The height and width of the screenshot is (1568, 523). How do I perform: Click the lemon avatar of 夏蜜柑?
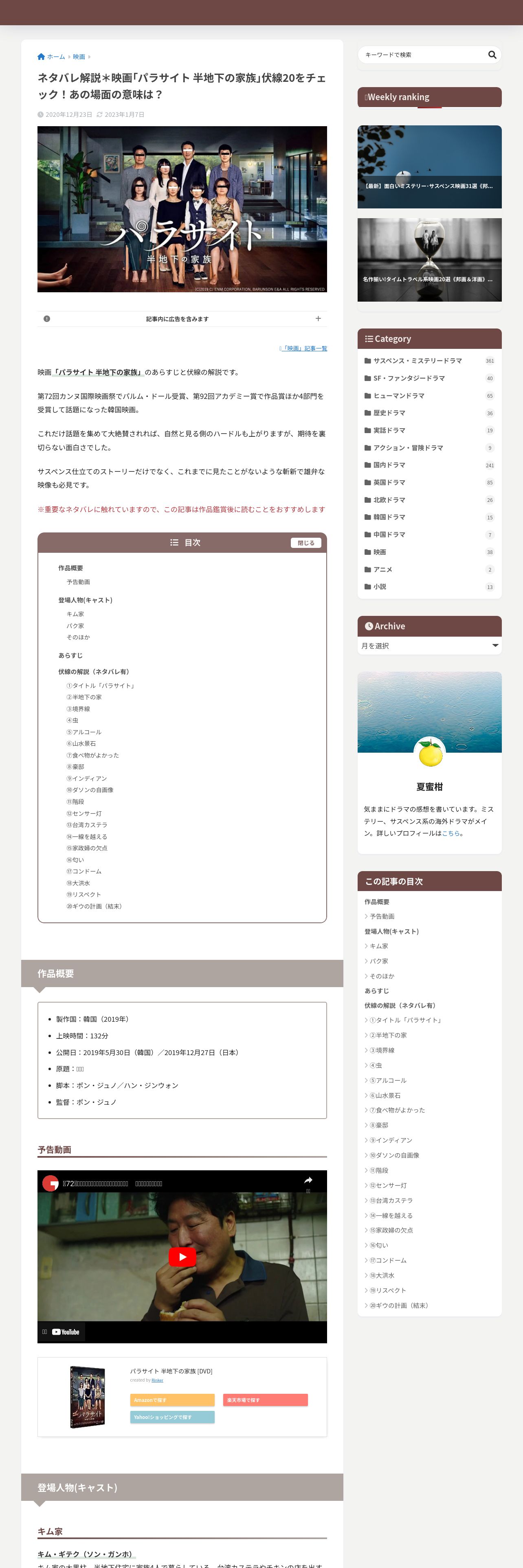click(430, 752)
